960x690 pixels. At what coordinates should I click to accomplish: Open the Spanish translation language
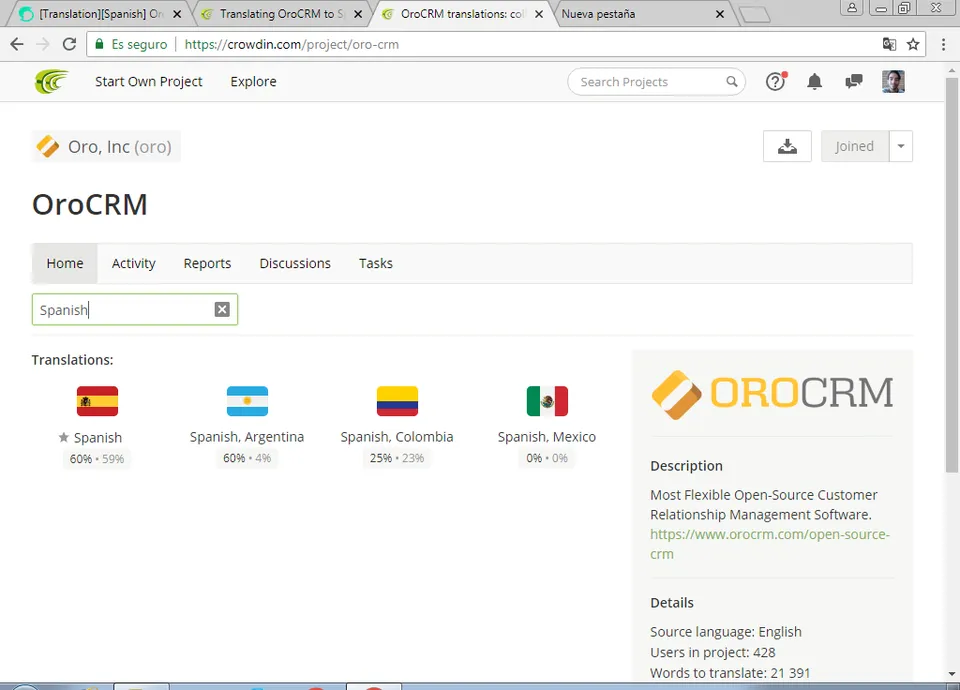98,438
